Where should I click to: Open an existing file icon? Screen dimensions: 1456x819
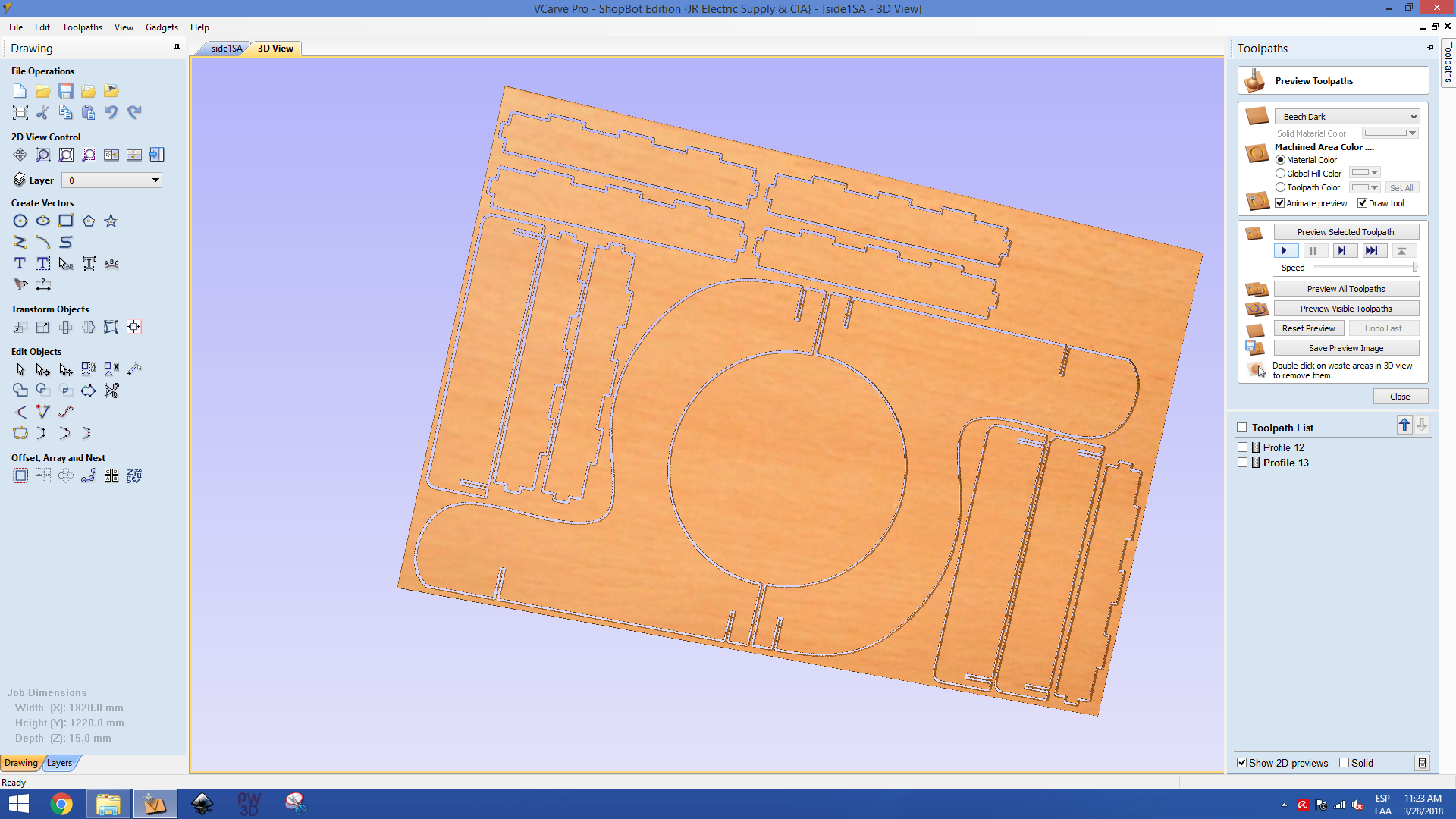pos(43,91)
